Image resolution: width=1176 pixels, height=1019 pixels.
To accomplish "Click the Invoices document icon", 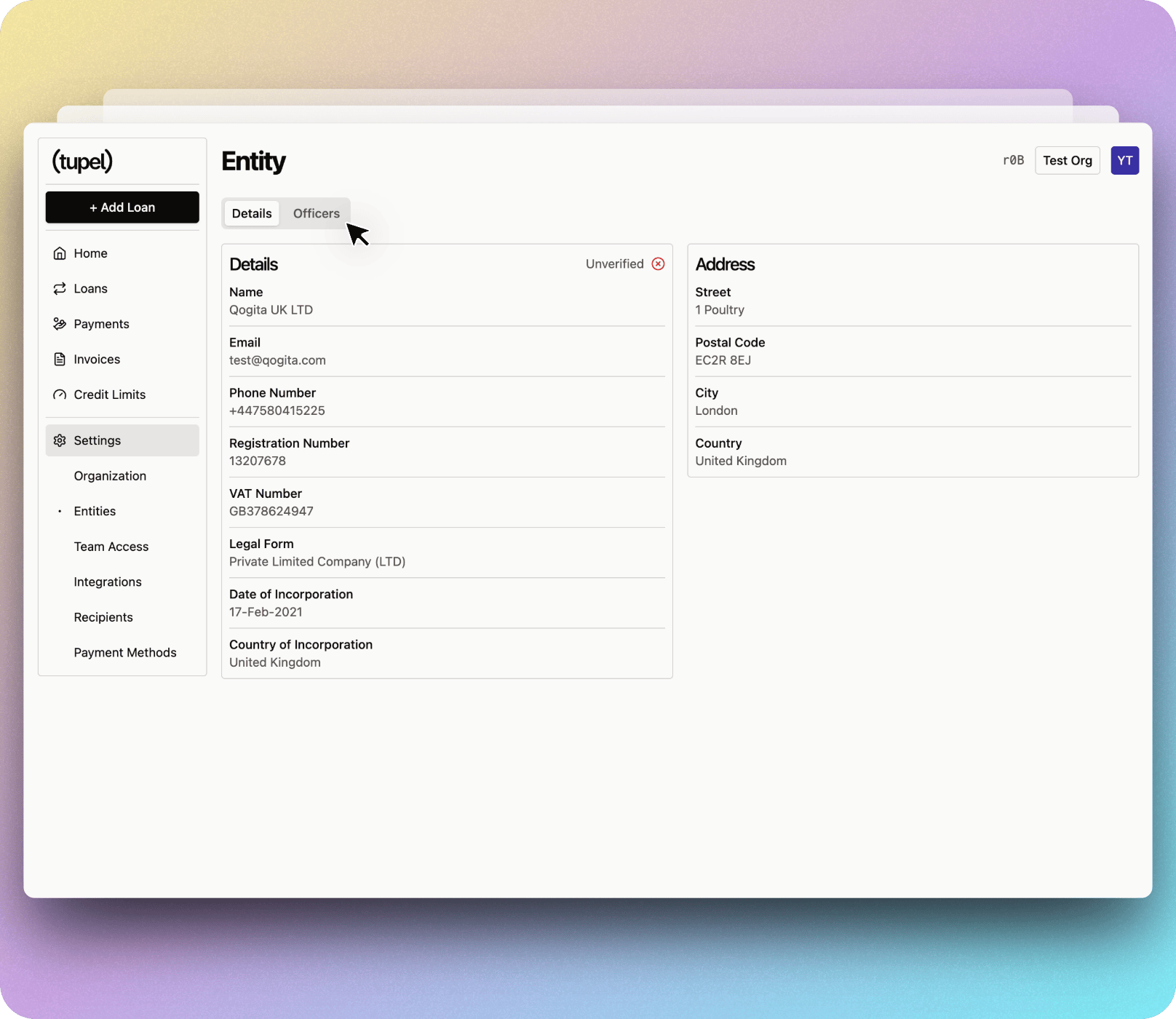I will pos(60,360).
